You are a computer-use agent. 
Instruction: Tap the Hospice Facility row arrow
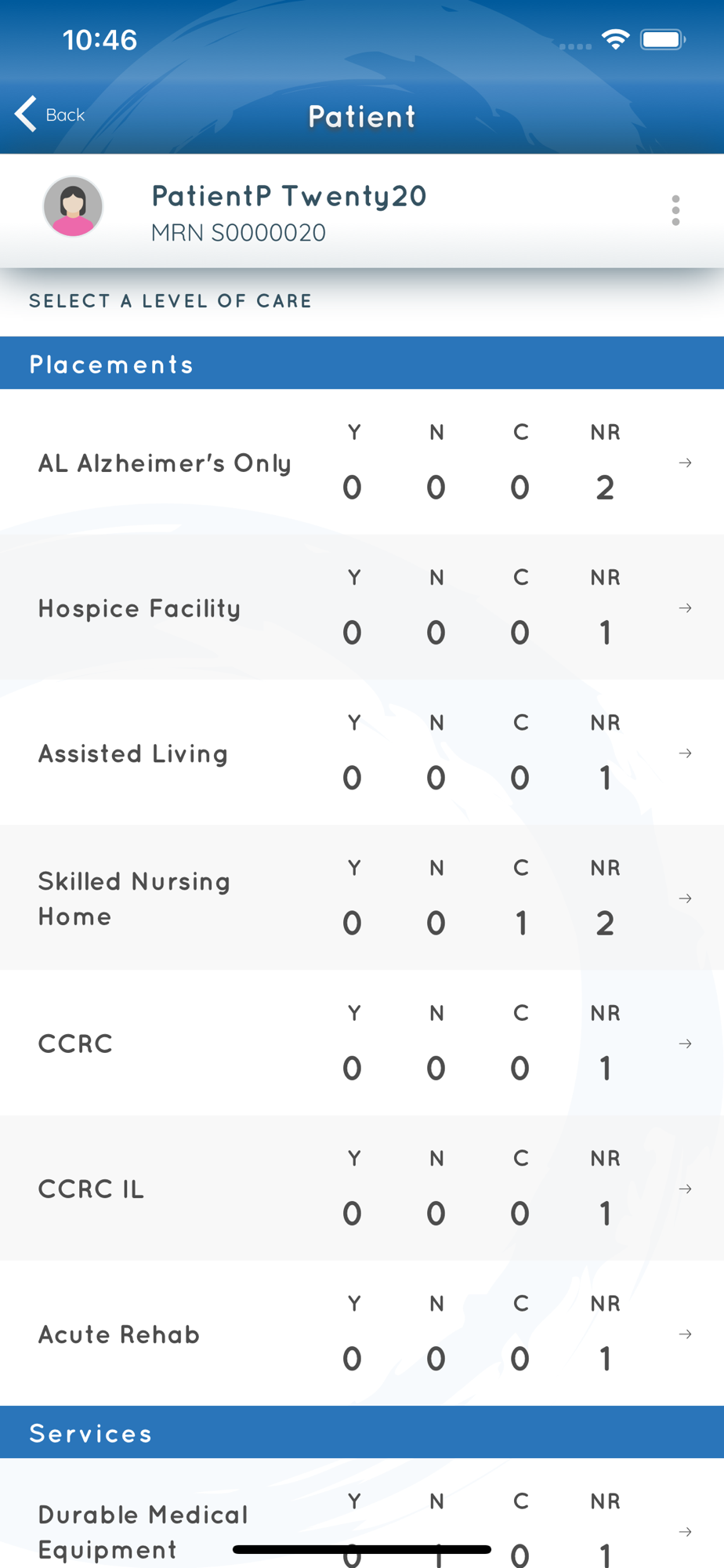pos(685,608)
